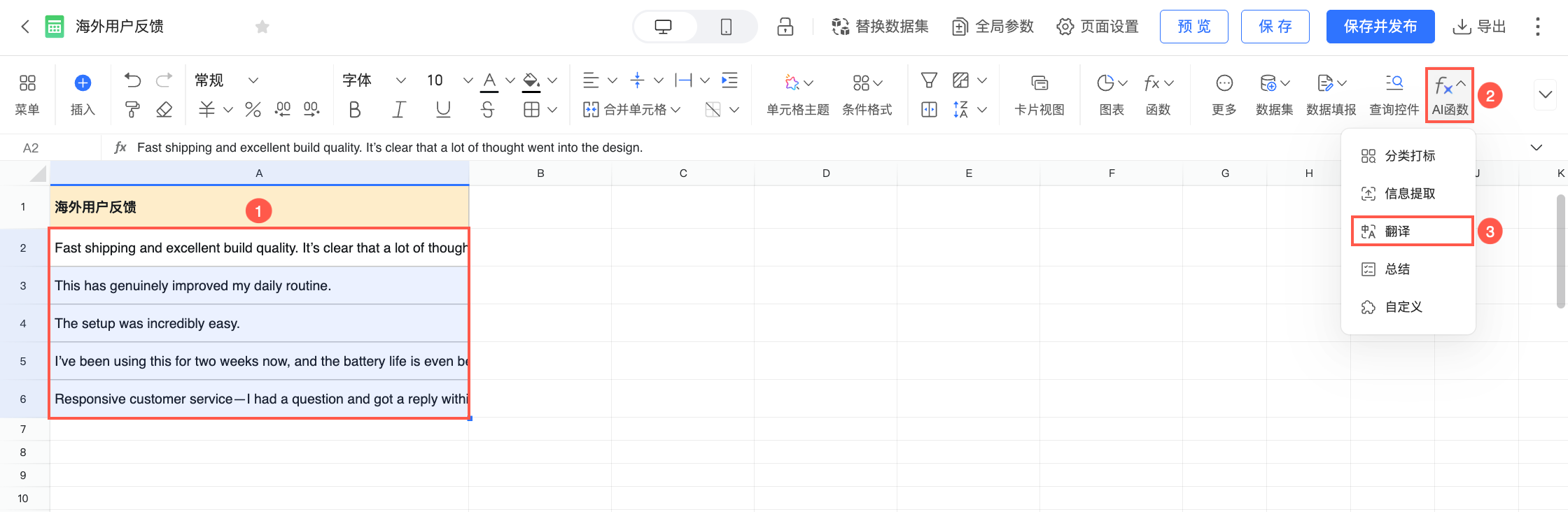Click the lock icon
The image size is (1568, 512).
[785, 27]
